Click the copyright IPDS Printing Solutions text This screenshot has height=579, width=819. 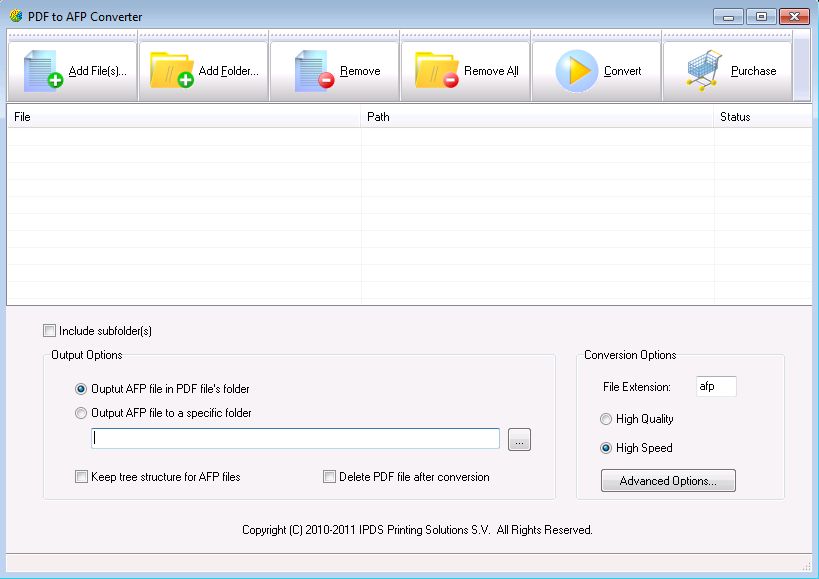click(417, 530)
